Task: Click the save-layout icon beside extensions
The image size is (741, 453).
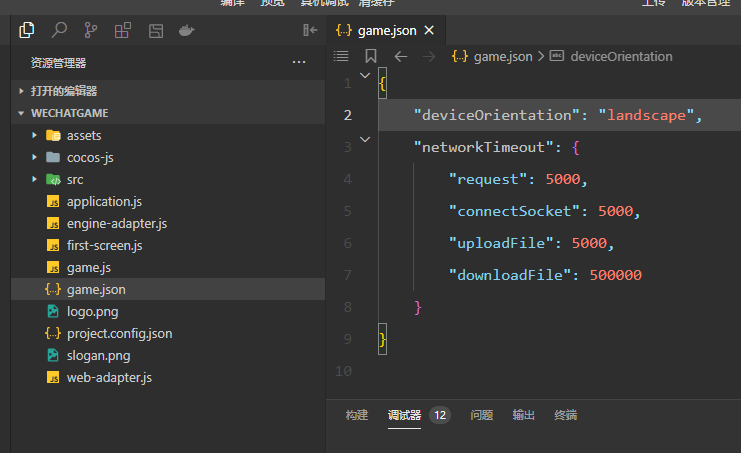Action: 155,31
